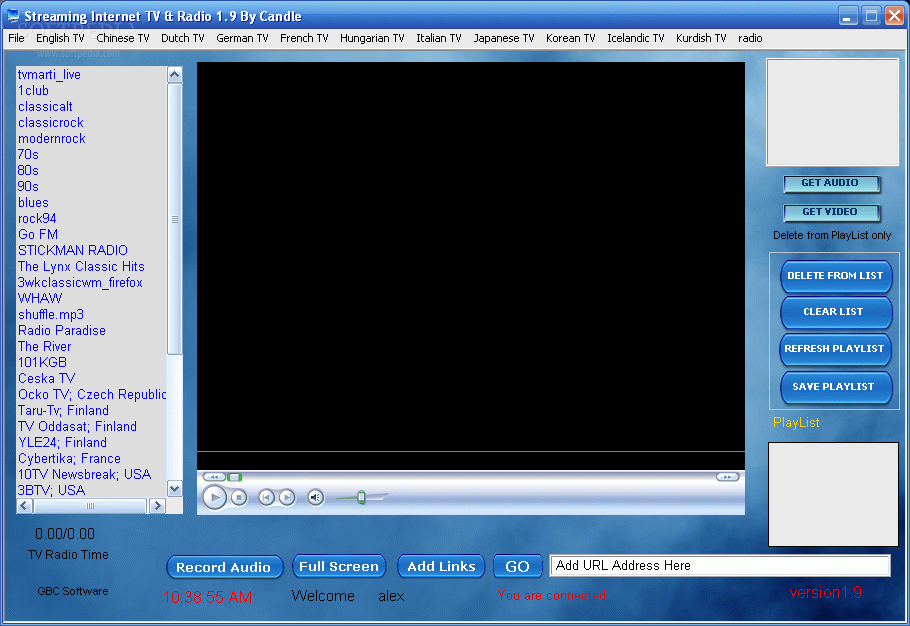Select Cybertika; France channel
This screenshot has height=626, width=910.
[69, 458]
